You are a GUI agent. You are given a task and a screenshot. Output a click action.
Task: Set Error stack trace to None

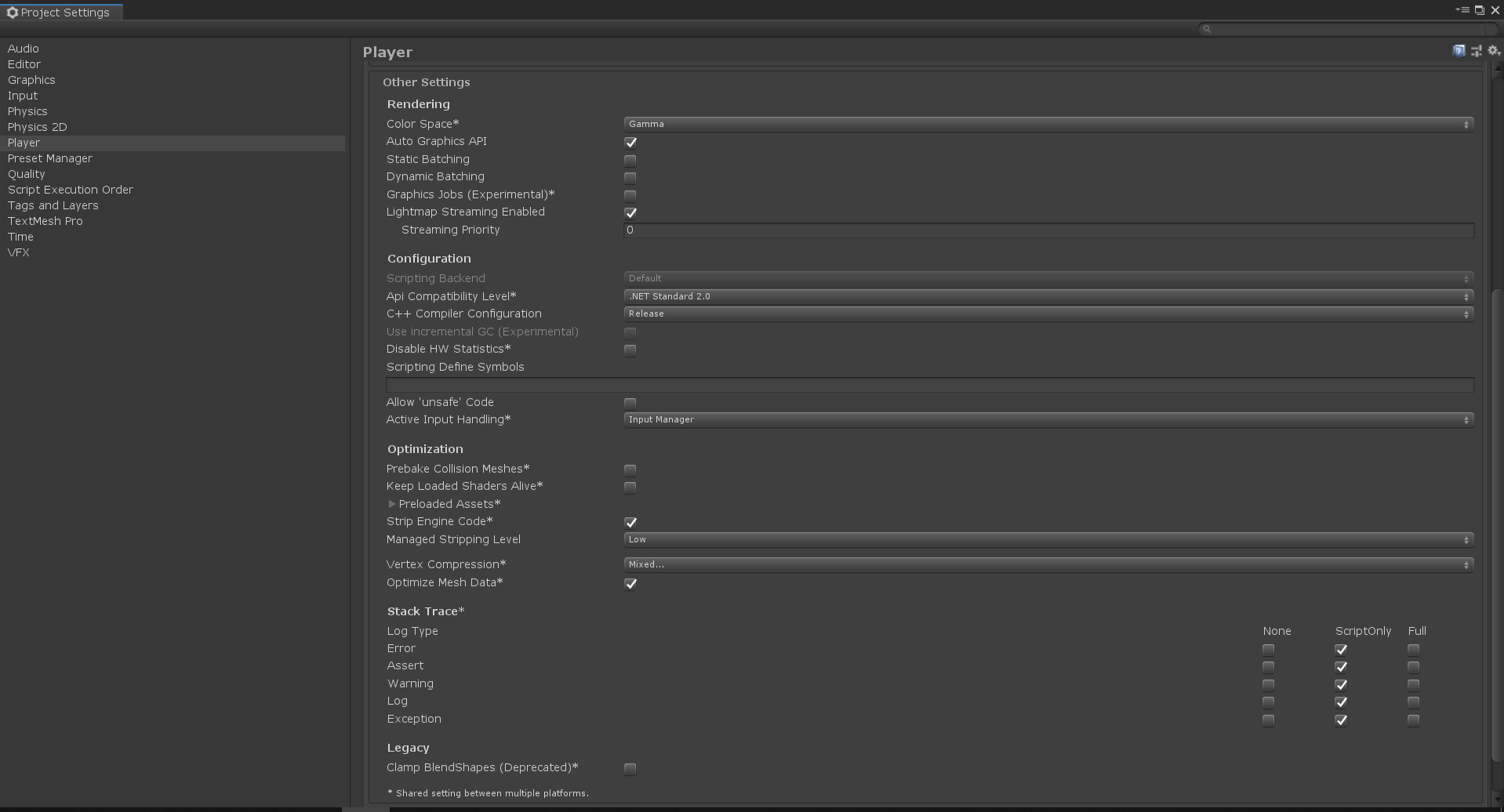1269,650
